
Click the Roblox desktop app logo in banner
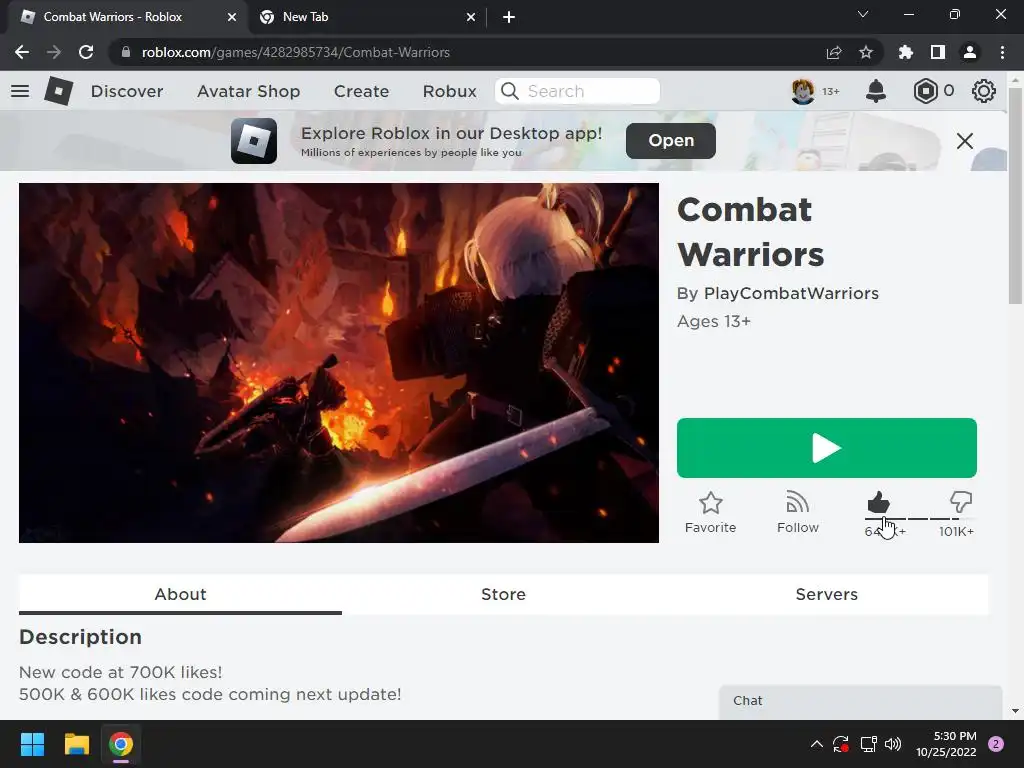254,141
